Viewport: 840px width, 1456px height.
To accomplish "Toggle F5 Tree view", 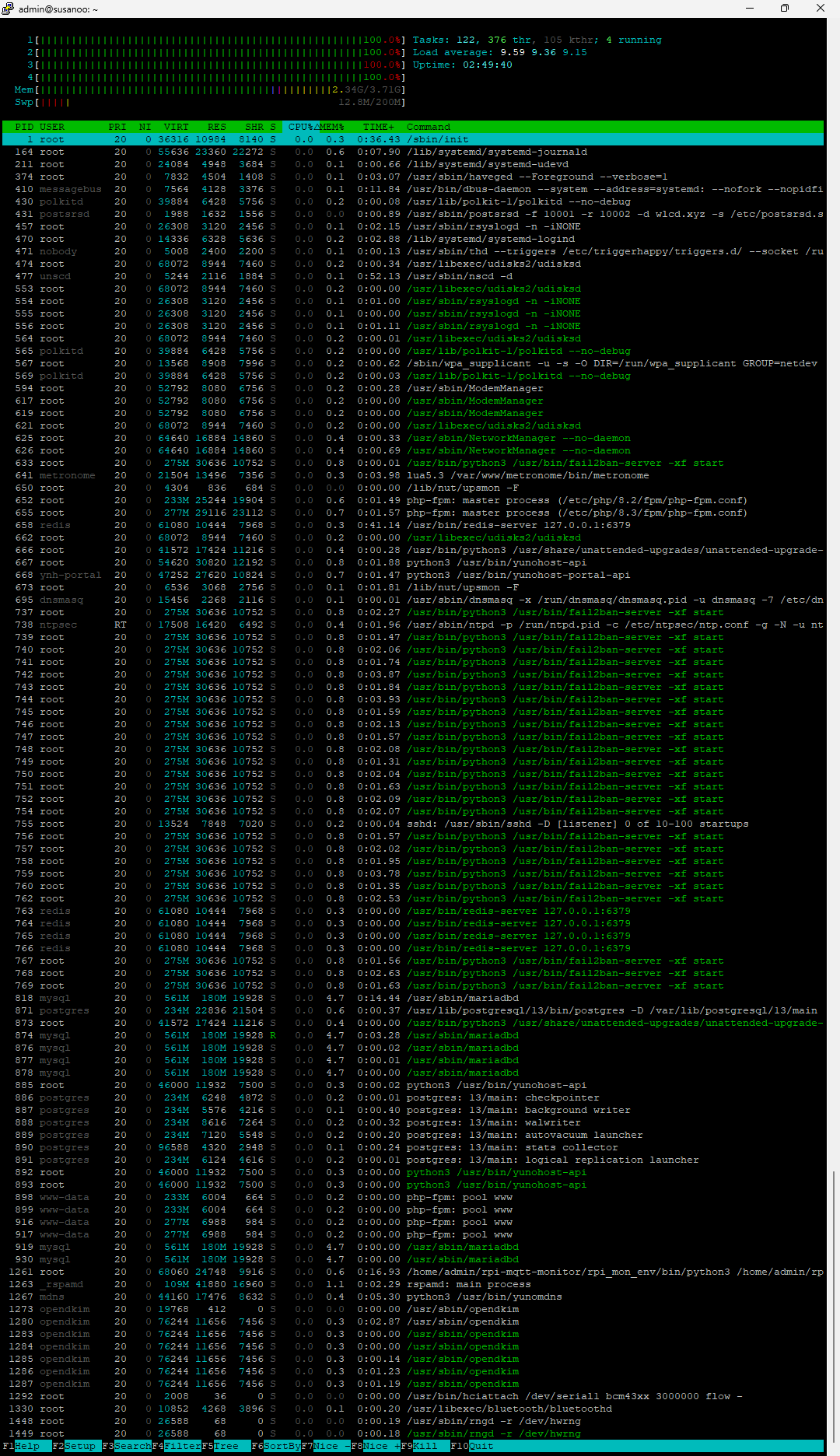I will point(226,1446).
